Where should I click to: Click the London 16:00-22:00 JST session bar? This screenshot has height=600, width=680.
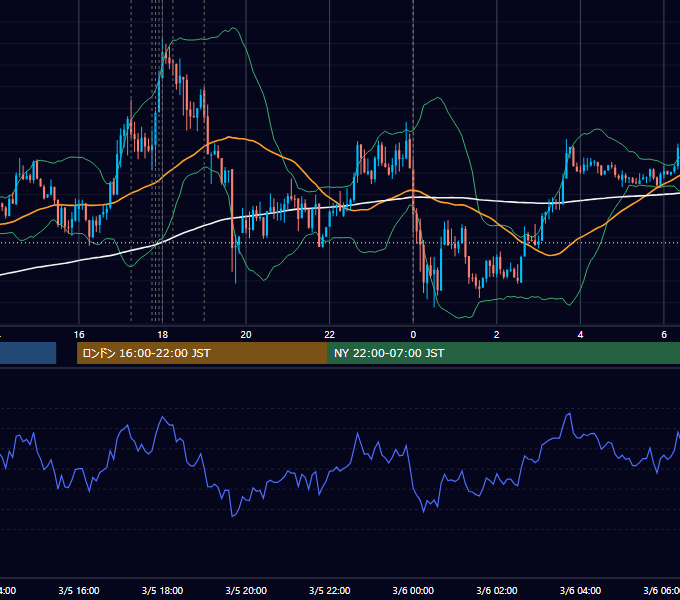tap(202, 353)
